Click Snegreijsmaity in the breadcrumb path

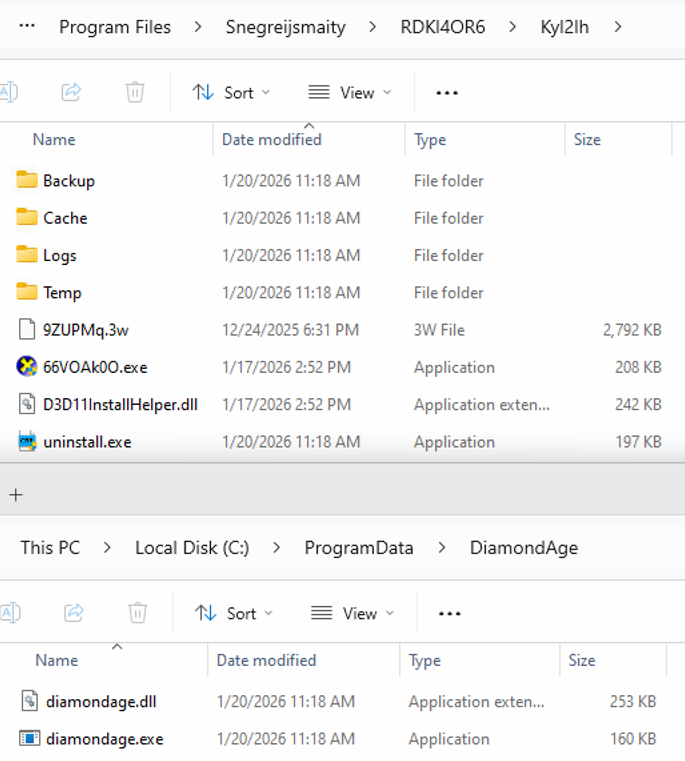tap(285, 27)
